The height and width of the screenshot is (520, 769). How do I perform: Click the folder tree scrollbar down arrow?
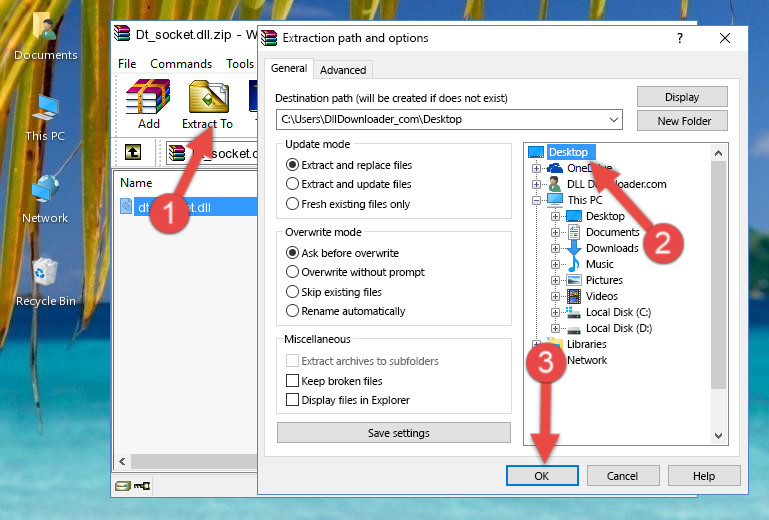(718, 436)
